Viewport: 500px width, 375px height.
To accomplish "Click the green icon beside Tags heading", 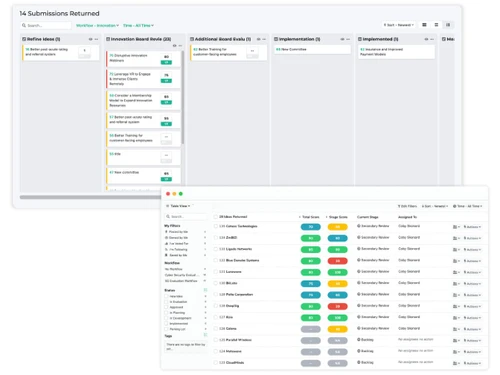I will click(205, 335).
